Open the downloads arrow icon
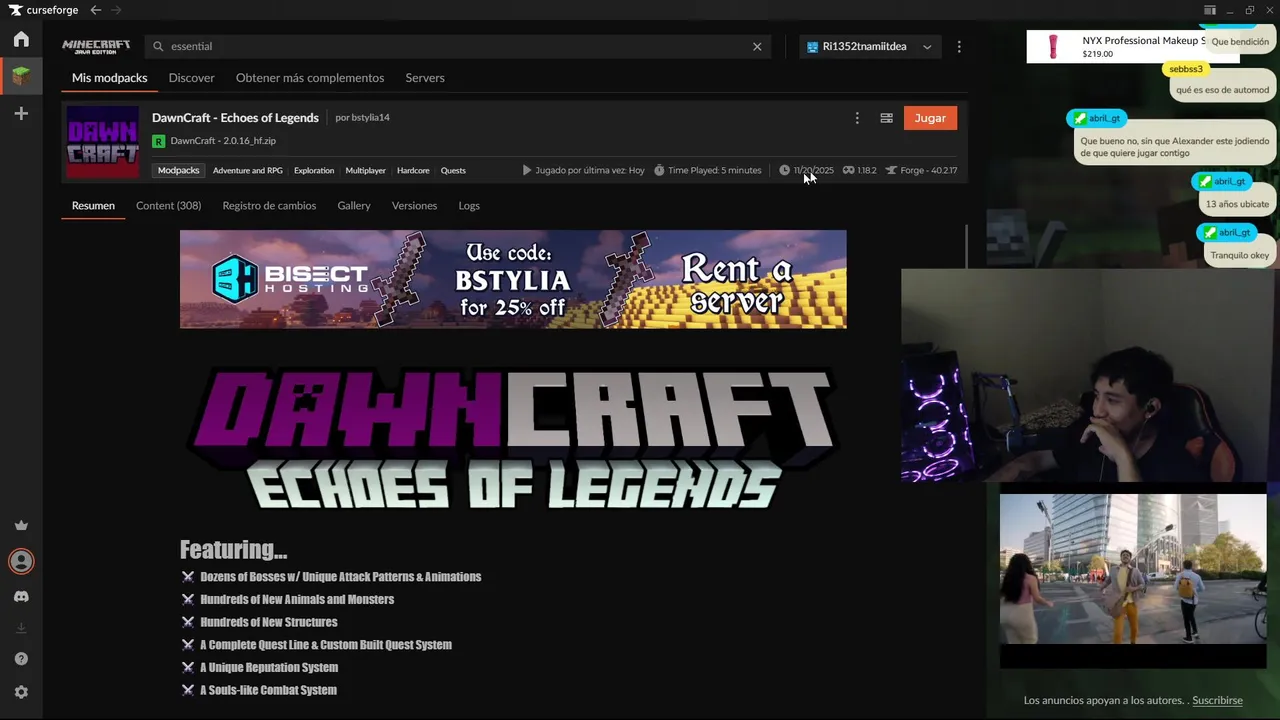The width and height of the screenshot is (1280, 720). 21,628
